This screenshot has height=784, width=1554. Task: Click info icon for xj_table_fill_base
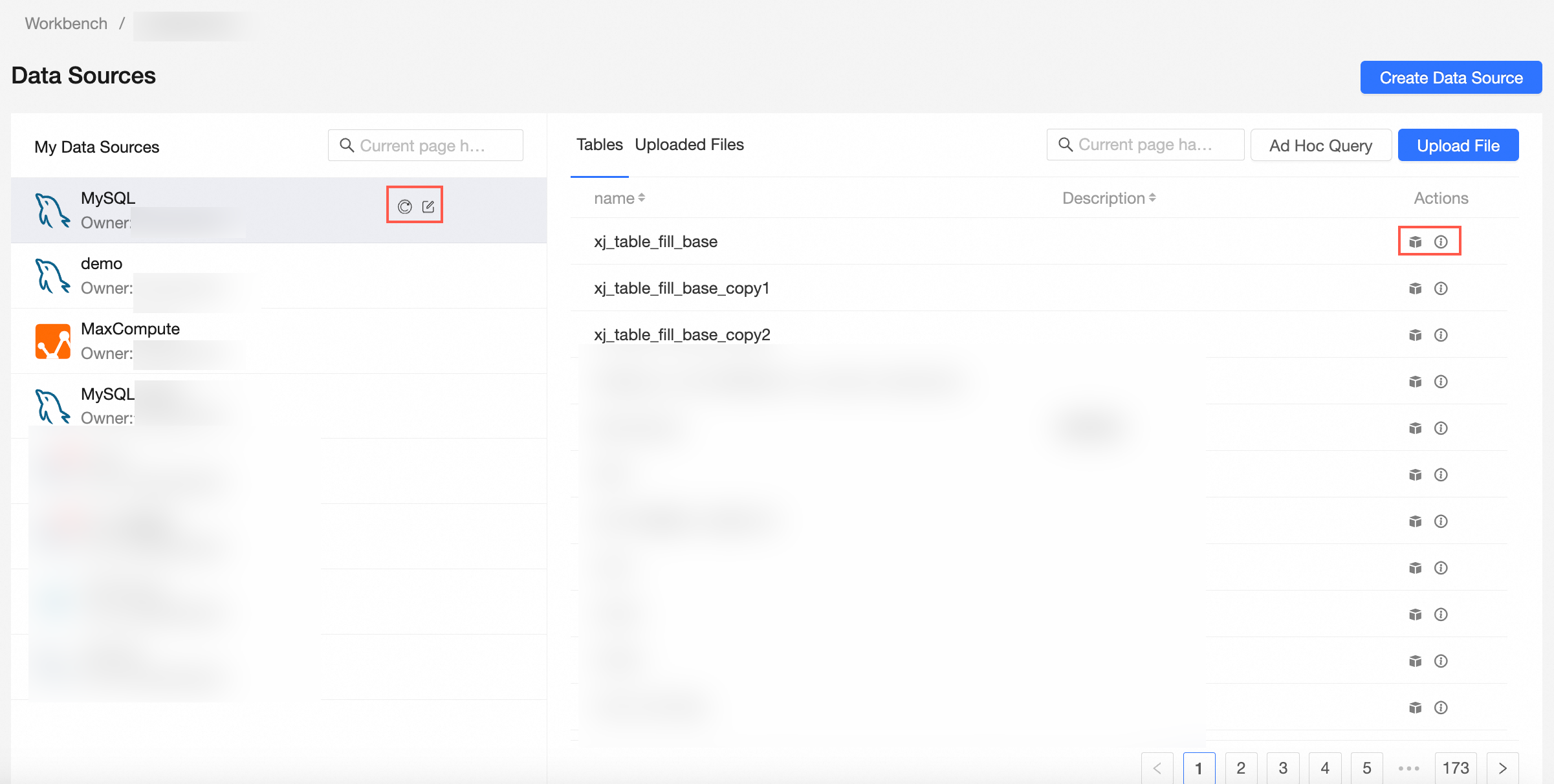pyautogui.click(x=1441, y=241)
